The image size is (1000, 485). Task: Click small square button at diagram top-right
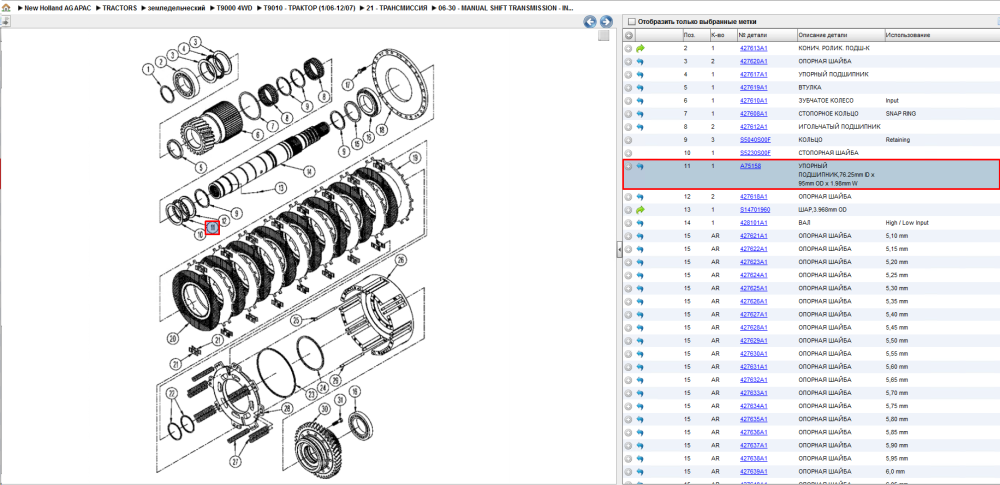603,36
